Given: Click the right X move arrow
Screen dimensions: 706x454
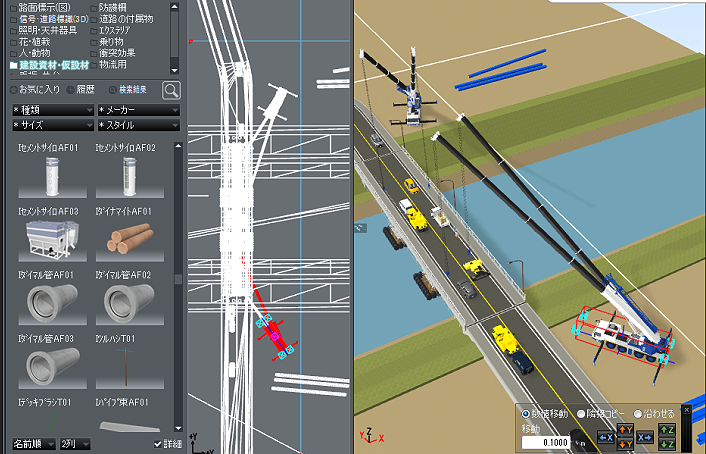Looking at the screenshot, I should click(x=644, y=437).
